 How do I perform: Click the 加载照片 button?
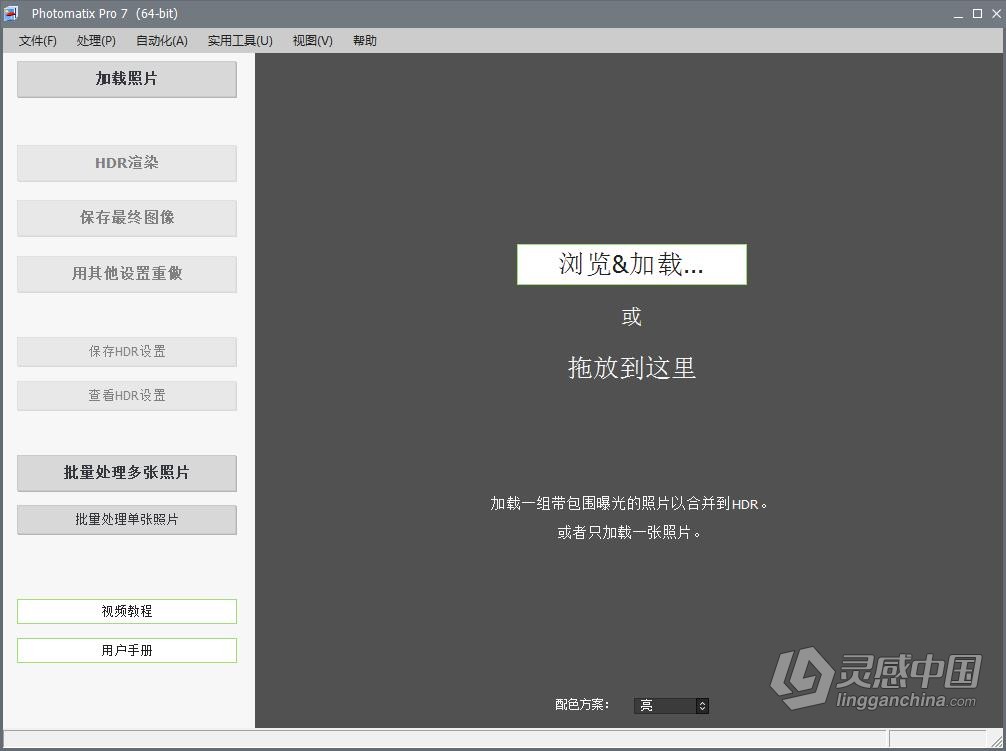pos(127,79)
